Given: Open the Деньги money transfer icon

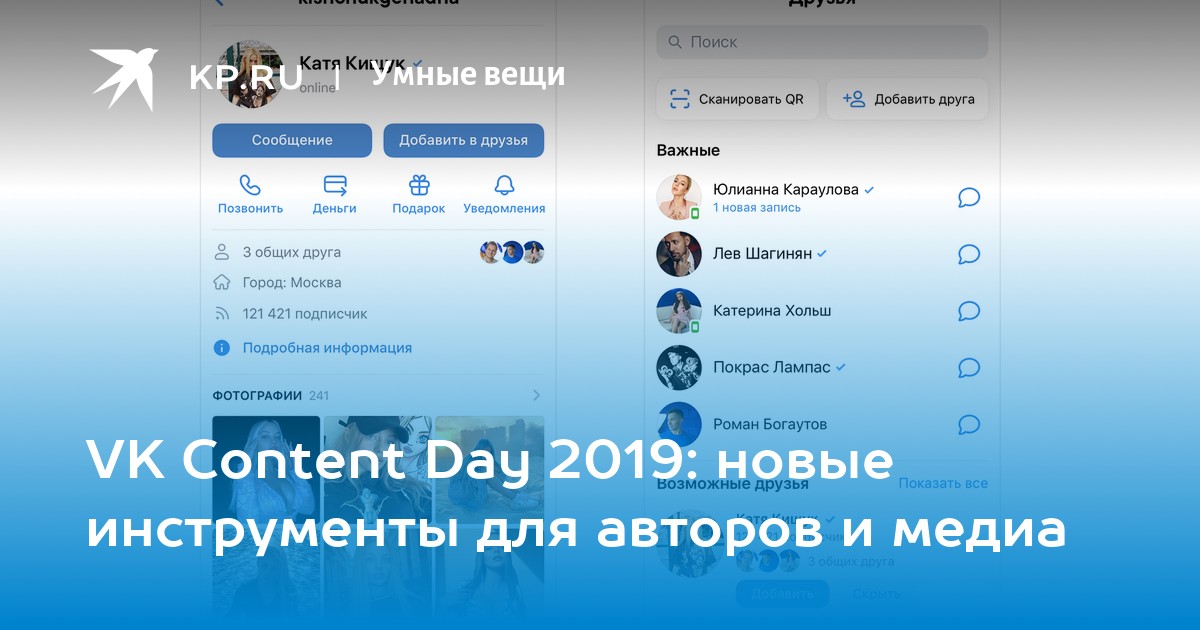Looking at the screenshot, I should click(x=335, y=186).
